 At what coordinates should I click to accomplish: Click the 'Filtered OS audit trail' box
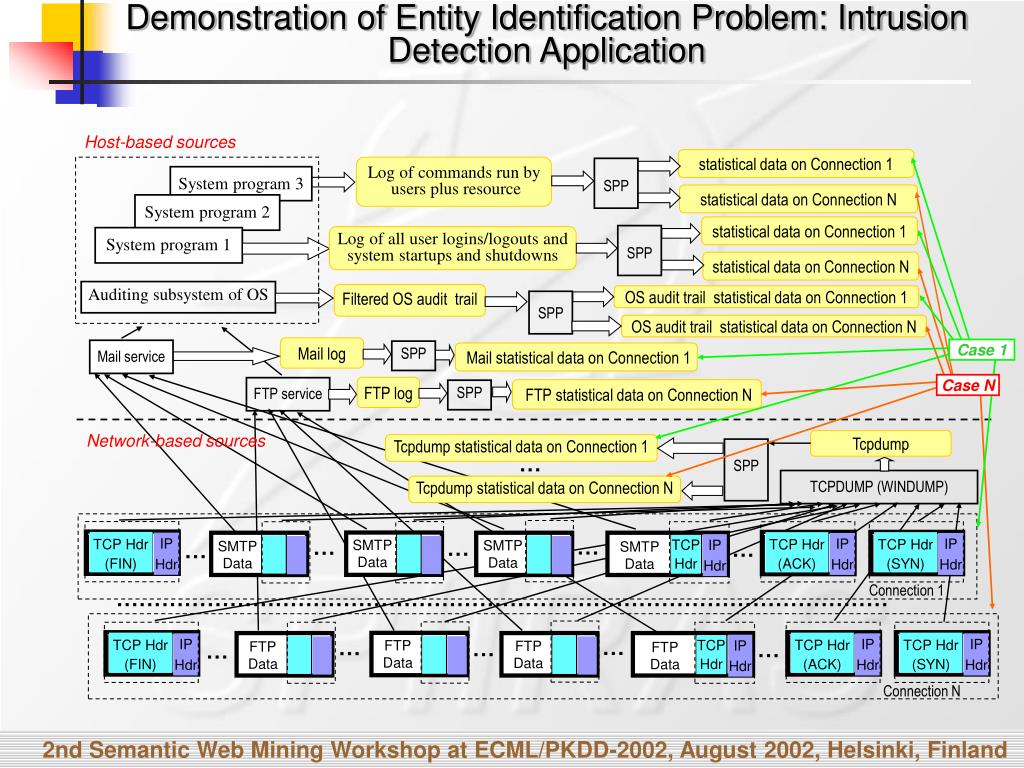pyautogui.click(x=409, y=300)
